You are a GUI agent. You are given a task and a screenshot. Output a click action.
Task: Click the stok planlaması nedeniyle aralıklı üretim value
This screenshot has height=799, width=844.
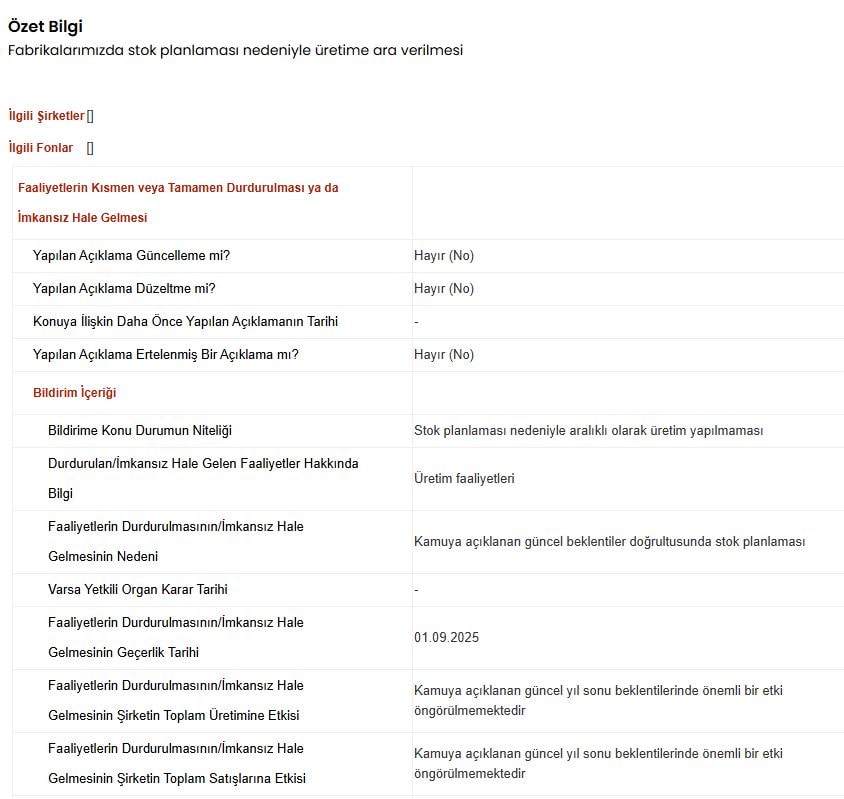click(x=588, y=431)
